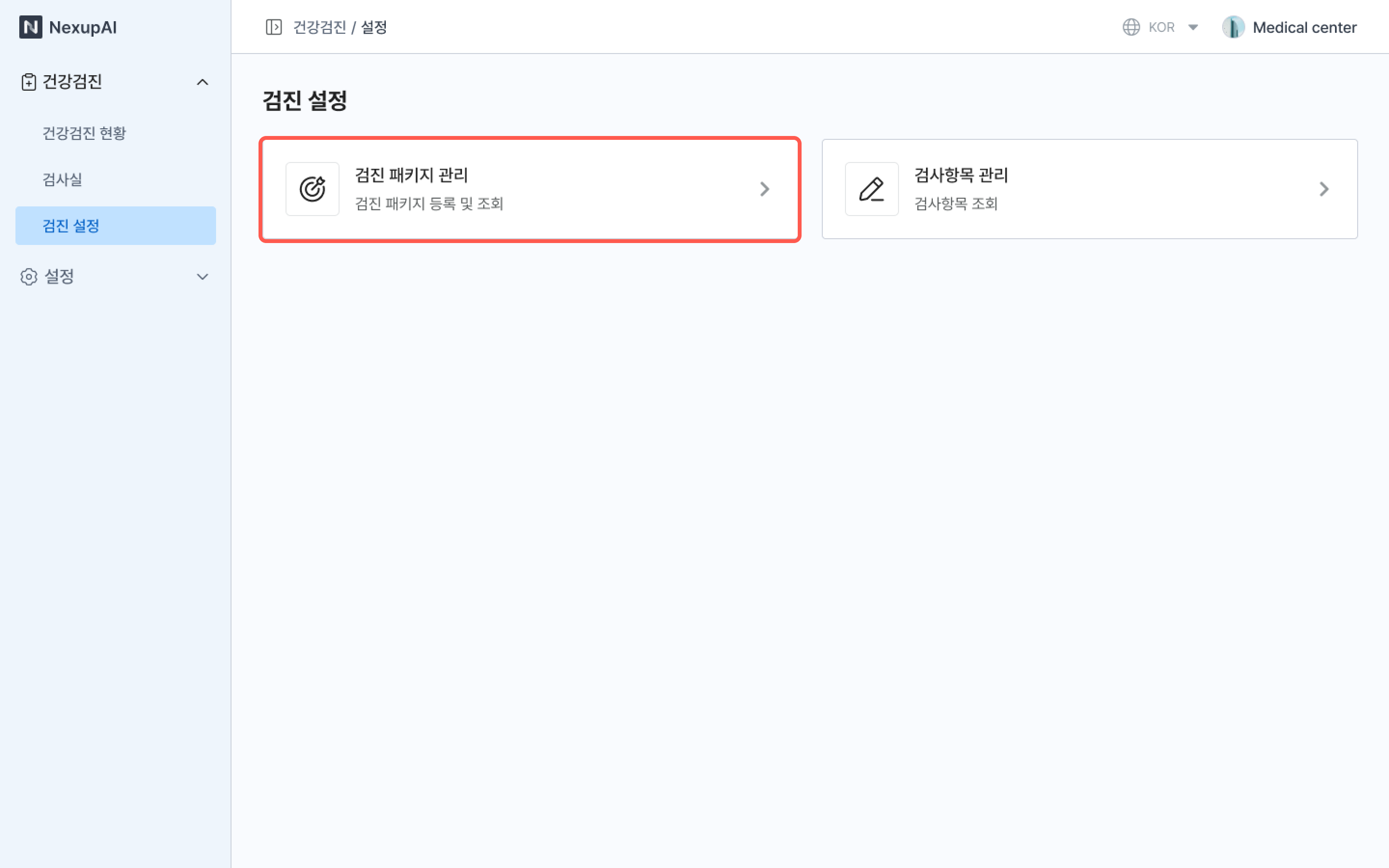Click the 검진 패키지 관리 target icon
Image resolution: width=1389 pixels, height=868 pixels.
tap(312, 189)
